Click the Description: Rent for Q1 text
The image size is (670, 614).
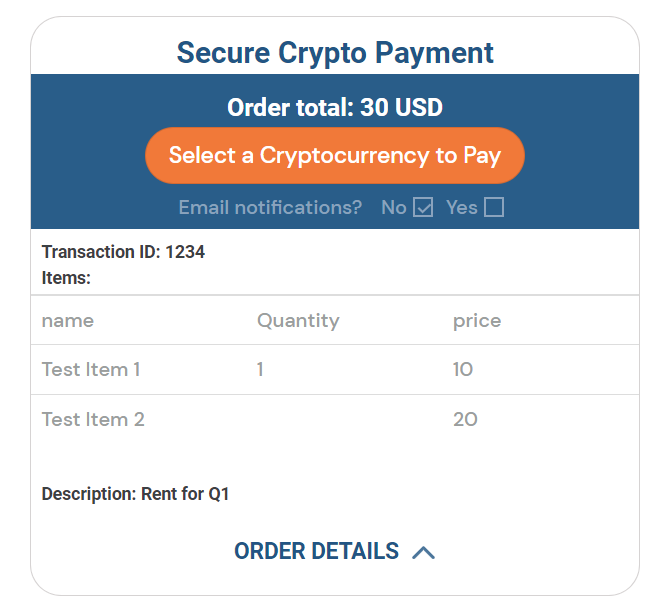[x=135, y=494]
